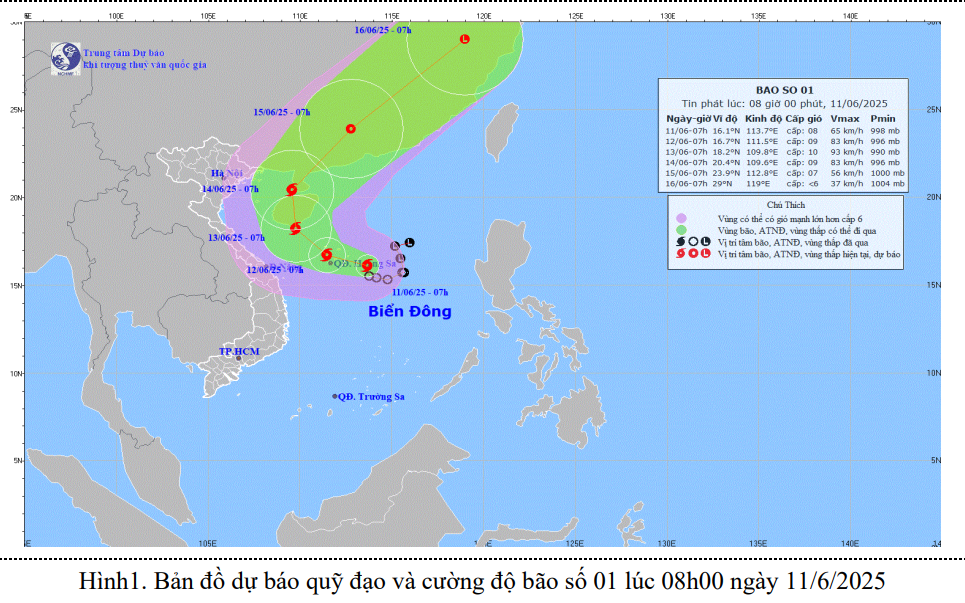The height and width of the screenshot is (603, 965).
Task: Click the red storm marker for 13/06/25
Action: tap(295, 228)
